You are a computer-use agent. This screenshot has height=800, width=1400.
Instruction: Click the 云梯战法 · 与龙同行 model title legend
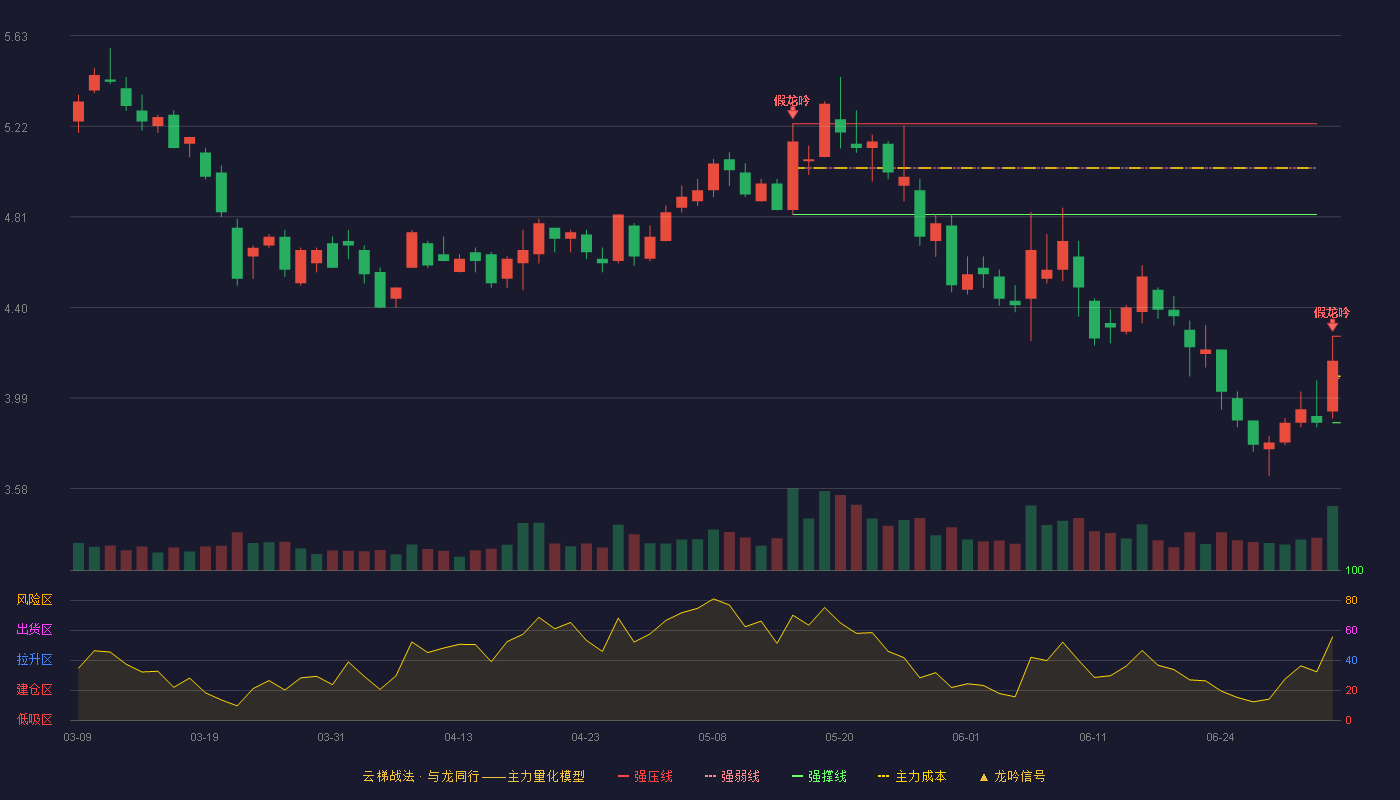[473, 776]
